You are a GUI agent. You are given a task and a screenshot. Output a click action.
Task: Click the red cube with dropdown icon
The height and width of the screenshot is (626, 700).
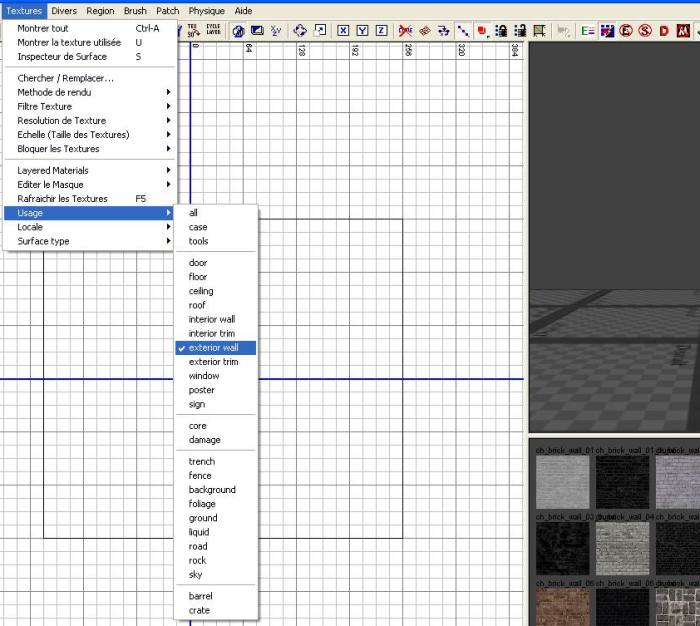[x=483, y=31]
